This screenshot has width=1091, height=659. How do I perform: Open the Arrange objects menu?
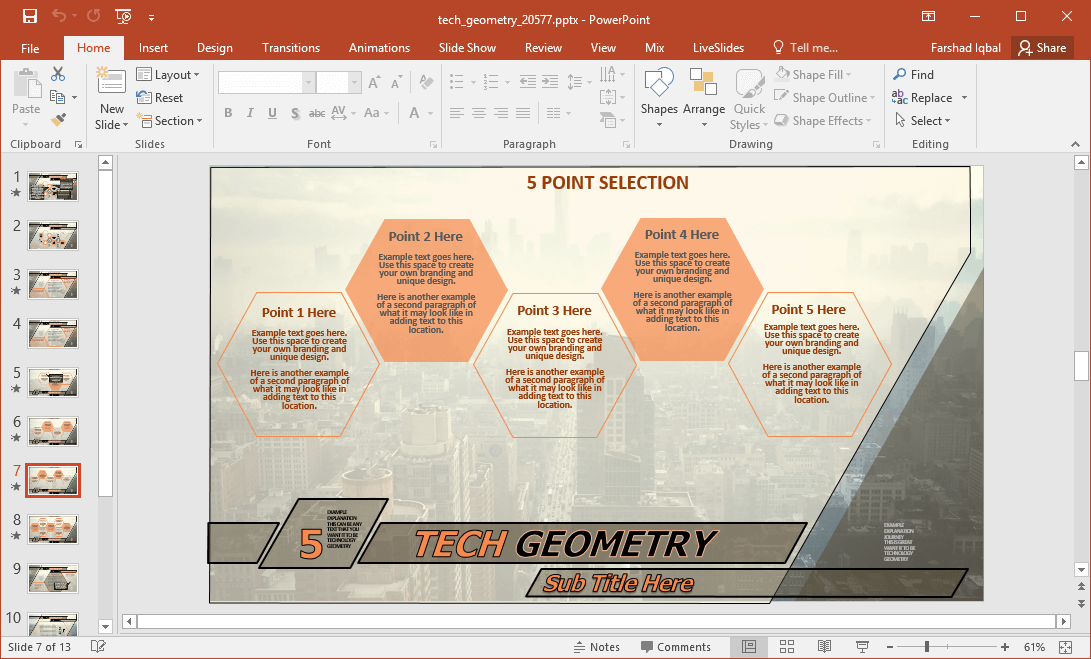704,98
